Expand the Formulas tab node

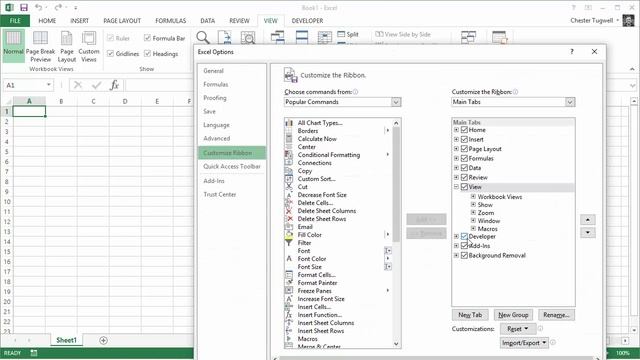click(456, 158)
